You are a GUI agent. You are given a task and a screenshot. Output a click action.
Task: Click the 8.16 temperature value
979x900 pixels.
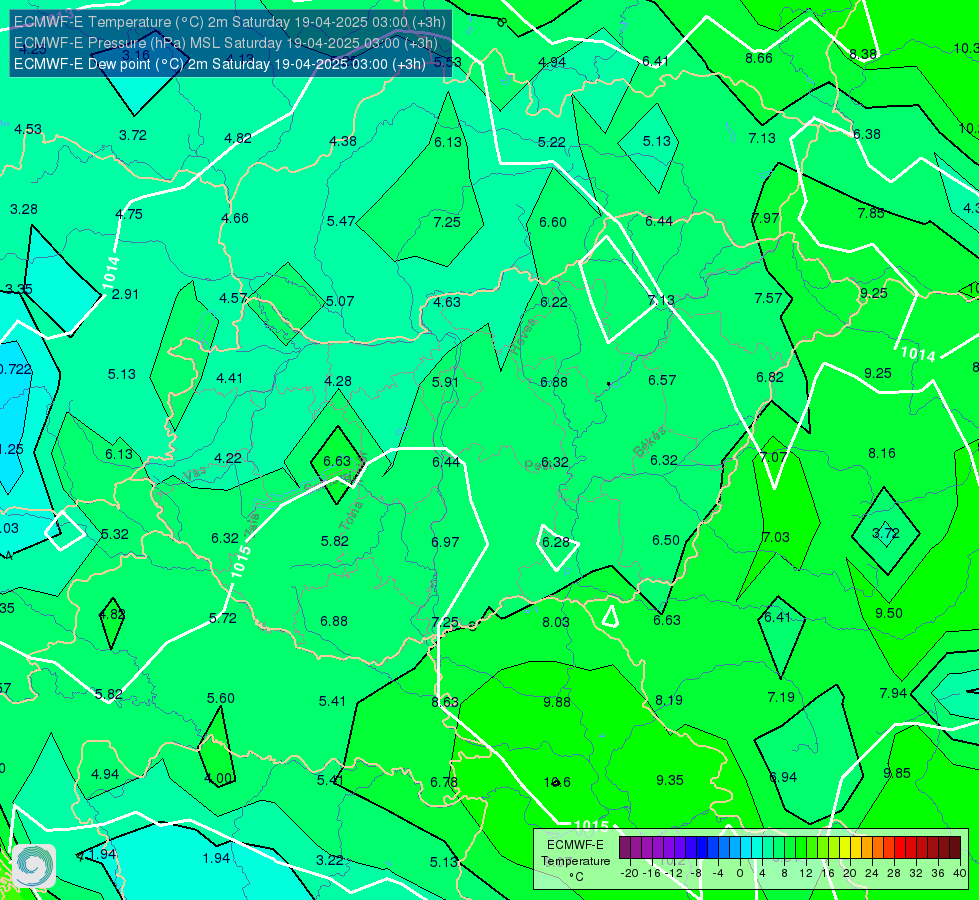coord(882,453)
